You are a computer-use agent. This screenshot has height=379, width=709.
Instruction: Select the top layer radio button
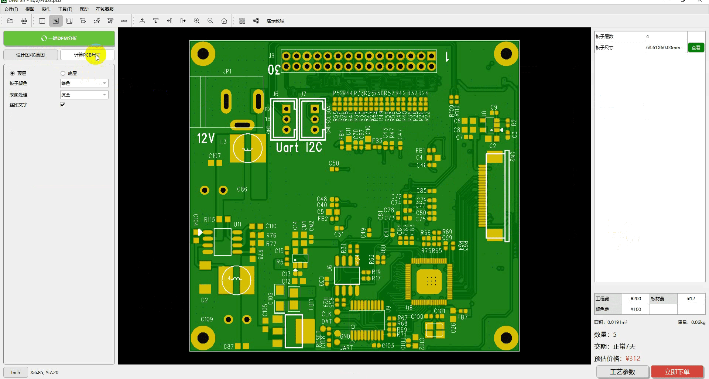pos(13,73)
